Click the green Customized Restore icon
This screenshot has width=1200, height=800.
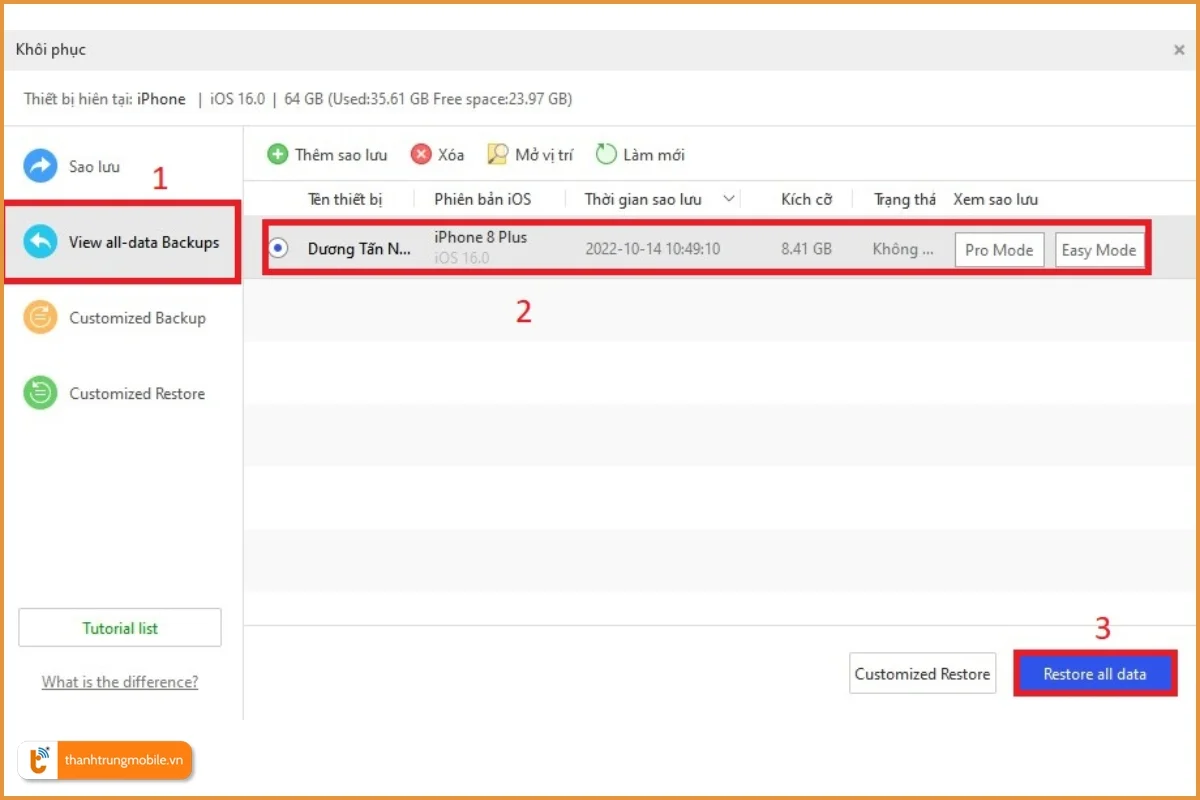41,394
